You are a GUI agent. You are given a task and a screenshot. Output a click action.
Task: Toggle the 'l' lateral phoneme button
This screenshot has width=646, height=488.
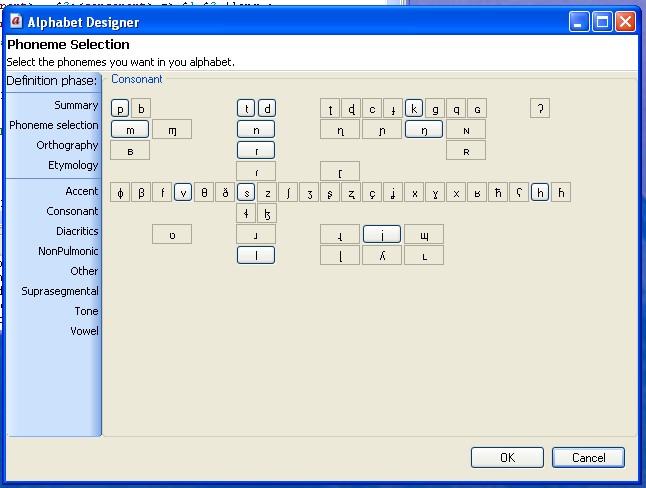256,255
